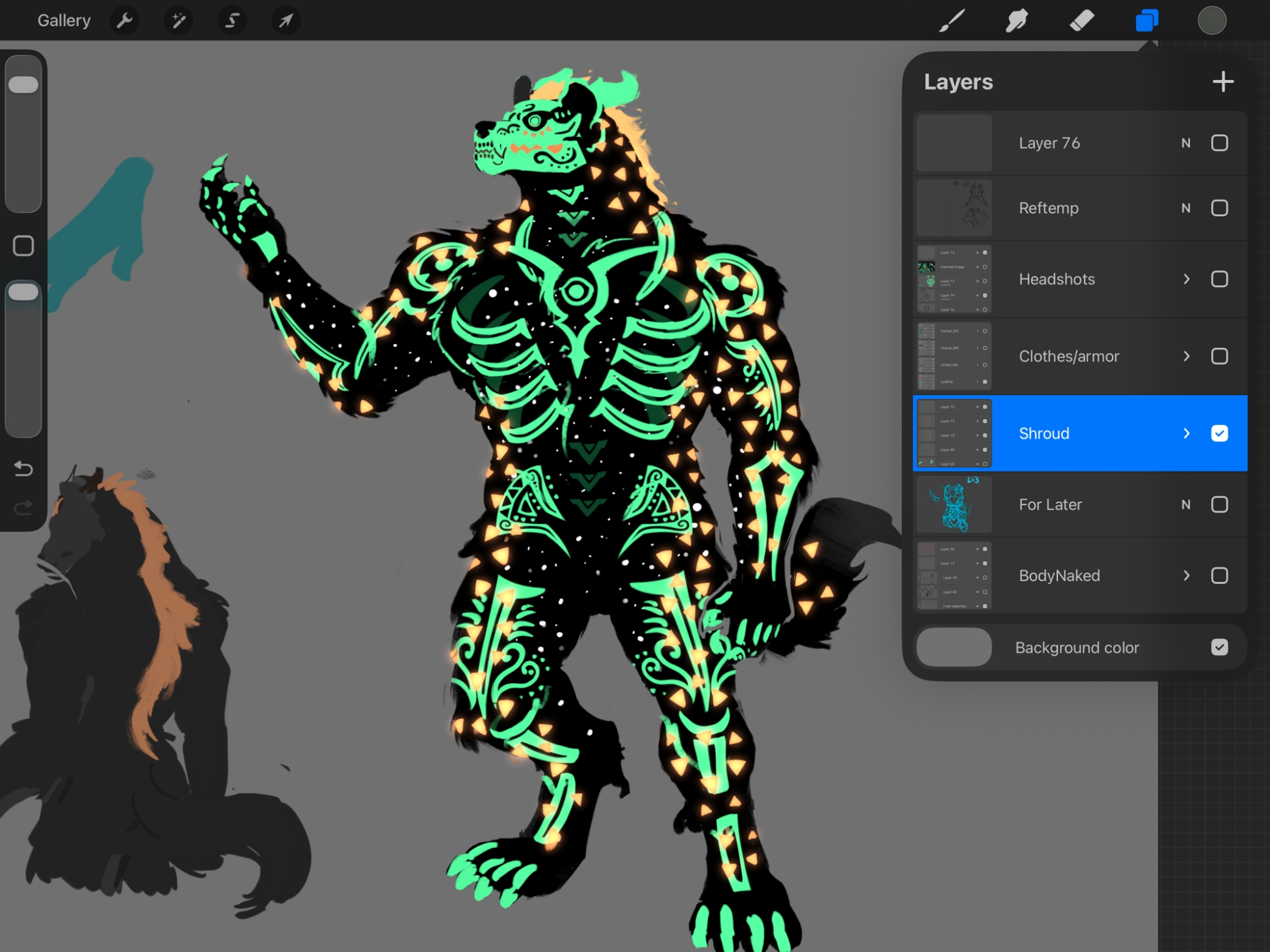Select the Eraser tool
This screenshot has height=952, width=1270.
coord(1081,20)
